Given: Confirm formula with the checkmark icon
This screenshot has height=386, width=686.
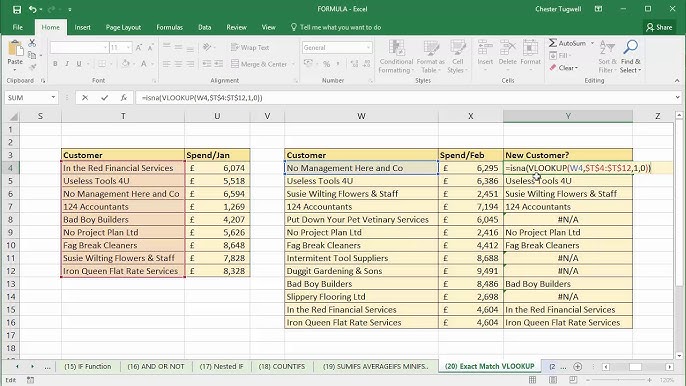Looking at the screenshot, I should [x=104, y=98].
